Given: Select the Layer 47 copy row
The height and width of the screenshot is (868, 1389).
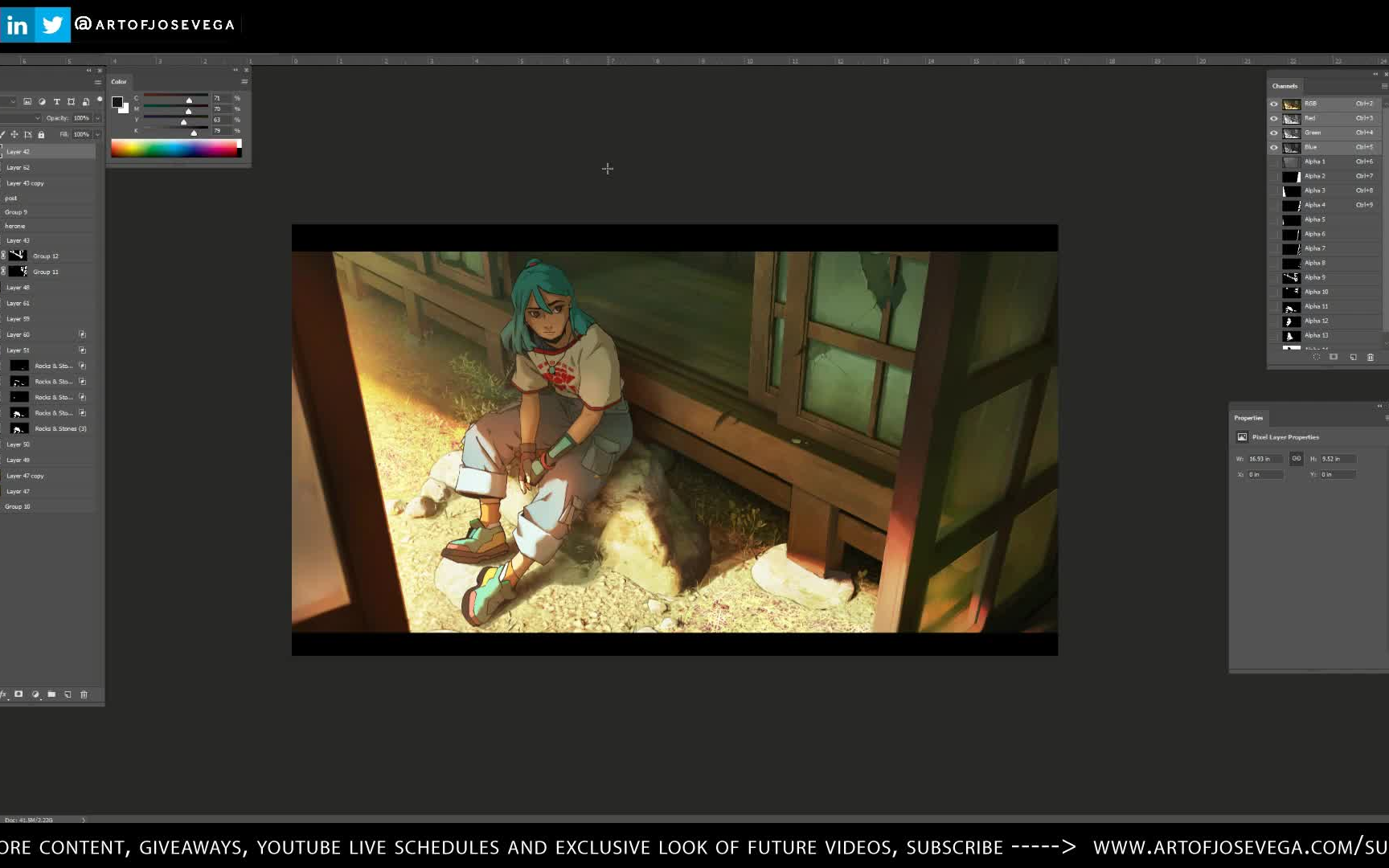Looking at the screenshot, I should click(x=48, y=476).
